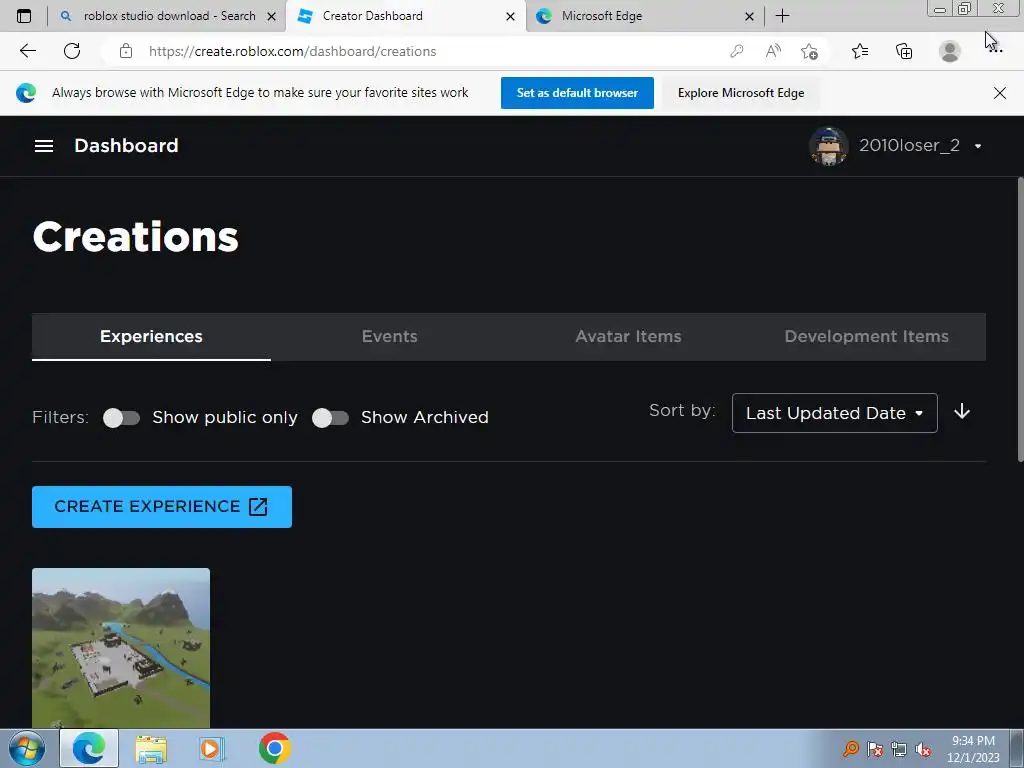Viewport: 1024px width, 768px height.
Task: Click the Edge icon in the taskbar
Action: coord(89,748)
